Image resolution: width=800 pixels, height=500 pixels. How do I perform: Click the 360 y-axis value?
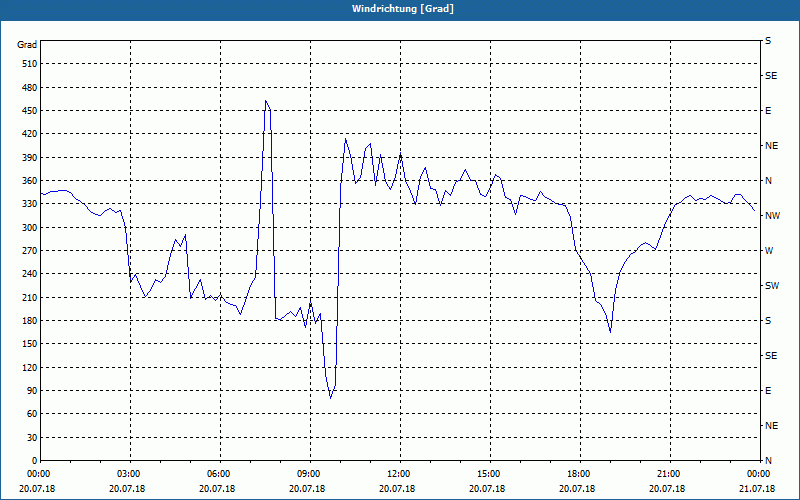30,181
